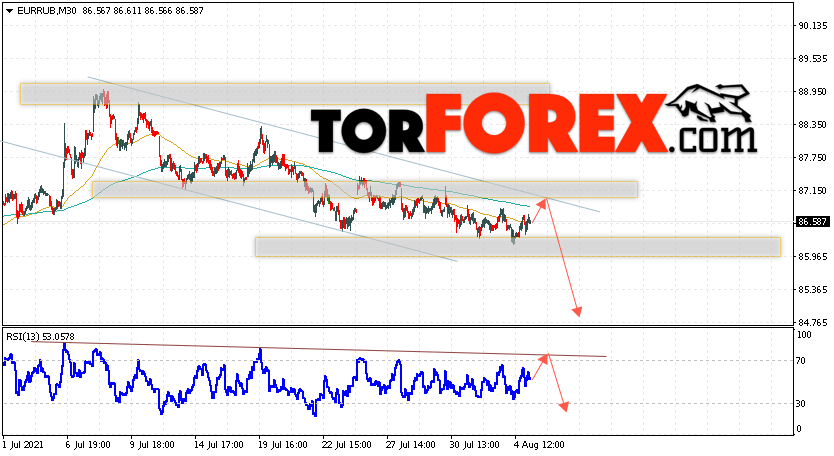Click the 89.535 price axis label
The image size is (834, 456).
click(812, 59)
